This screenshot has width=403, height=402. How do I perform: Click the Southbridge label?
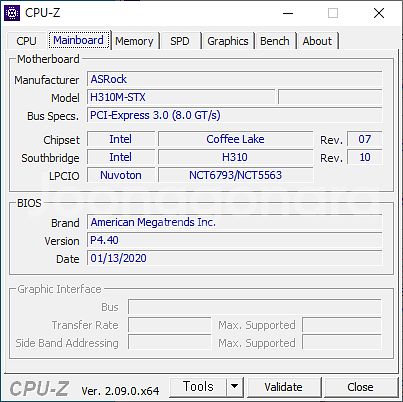click(x=50, y=158)
